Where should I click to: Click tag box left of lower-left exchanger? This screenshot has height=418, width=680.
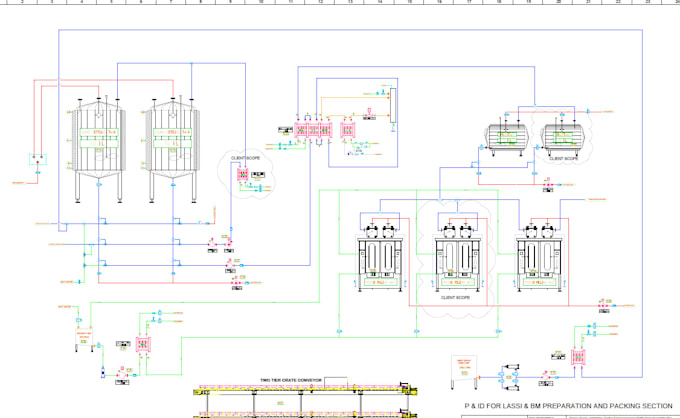click(123, 343)
